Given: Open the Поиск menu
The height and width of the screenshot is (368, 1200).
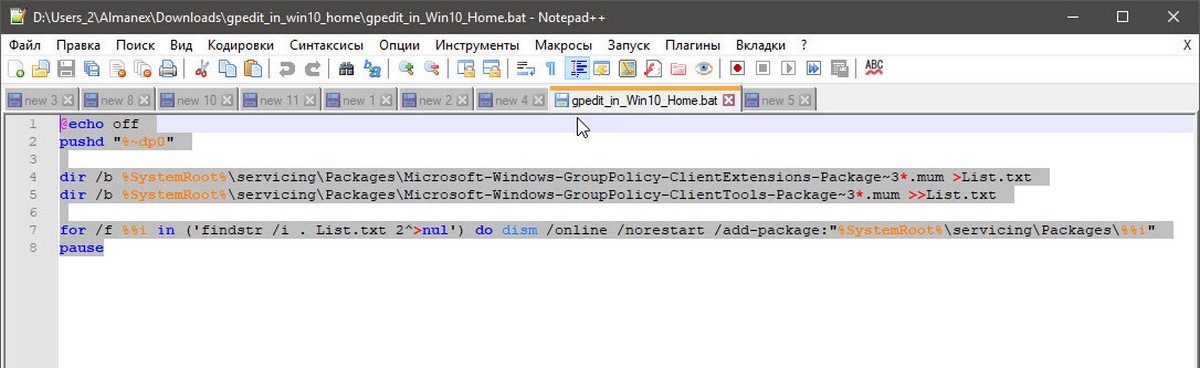Looking at the screenshot, I should click(135, 45).
